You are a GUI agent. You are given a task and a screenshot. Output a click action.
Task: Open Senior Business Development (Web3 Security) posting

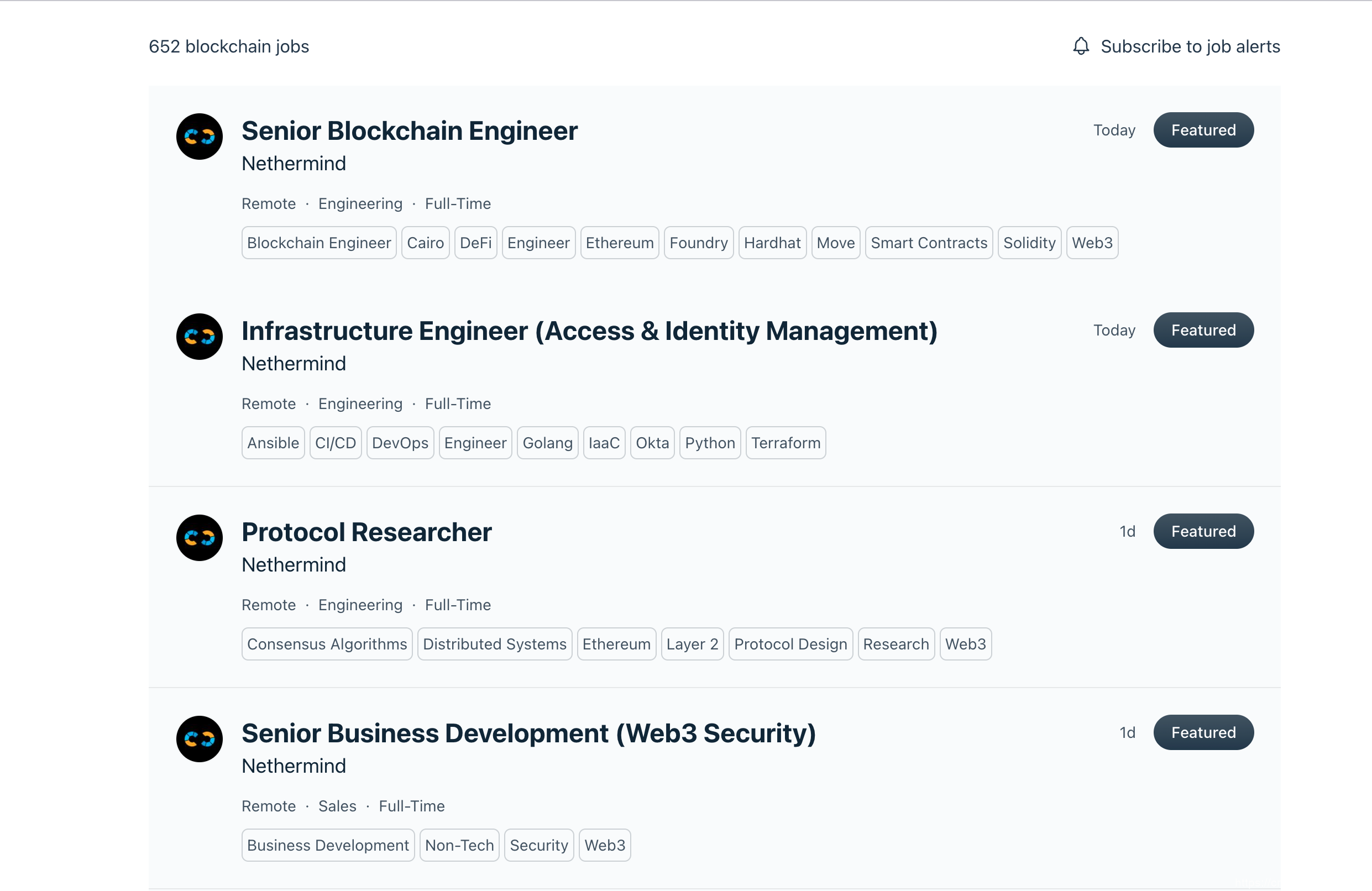[528, 733]
